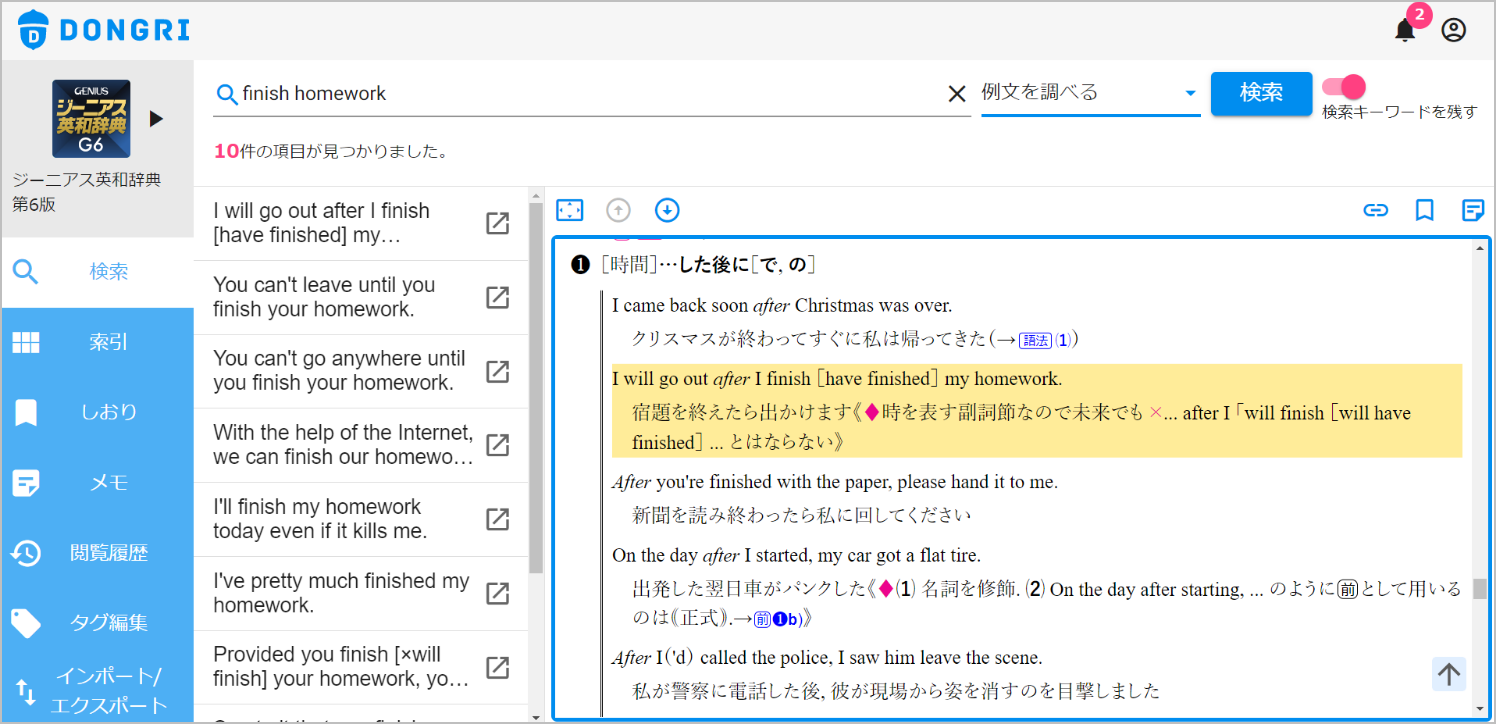Click the add memo note icon
The image size is (1496, 724).
click(1473, 210)
